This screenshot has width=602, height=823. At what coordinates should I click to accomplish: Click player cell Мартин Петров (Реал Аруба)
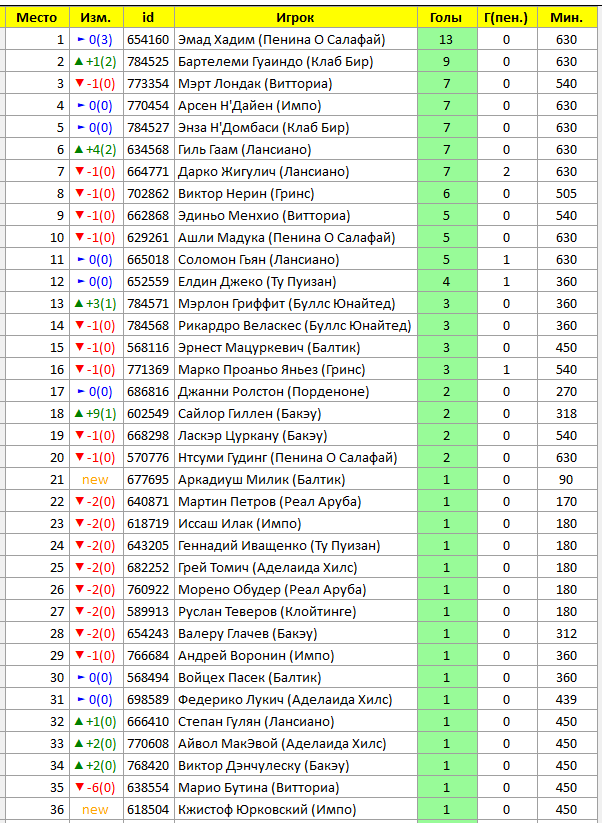tap(295, 502)
